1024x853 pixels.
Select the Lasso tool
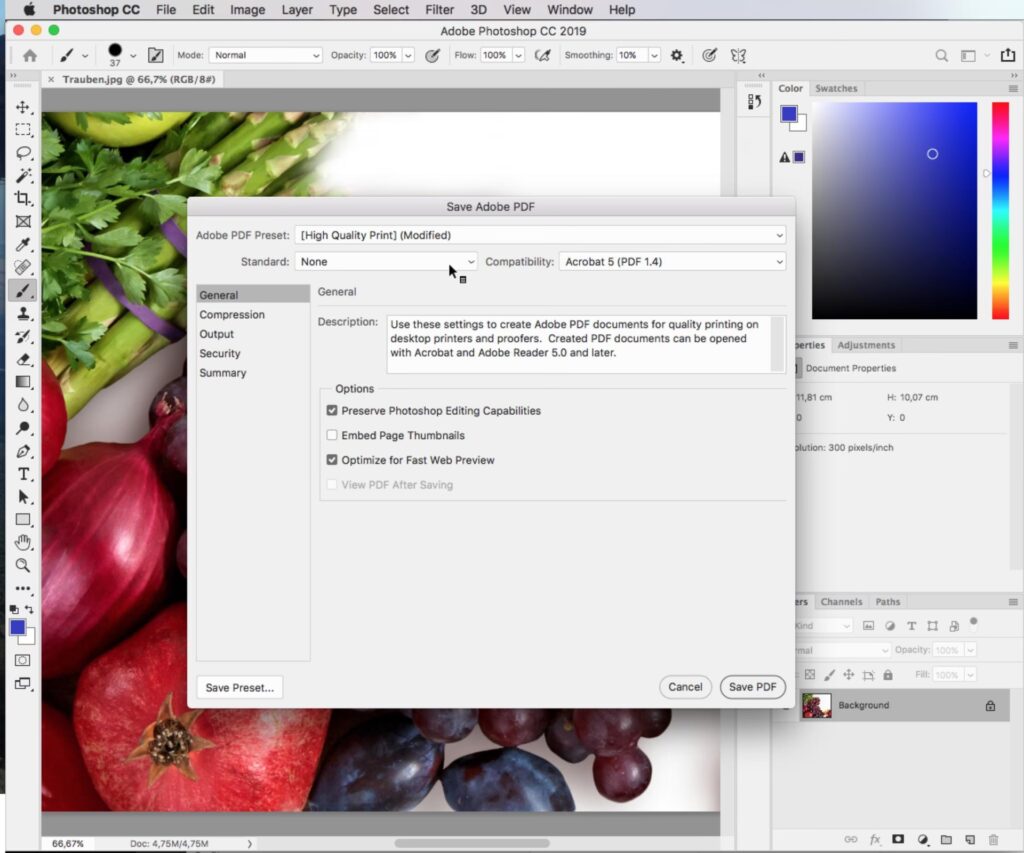(x=23, y=153)
